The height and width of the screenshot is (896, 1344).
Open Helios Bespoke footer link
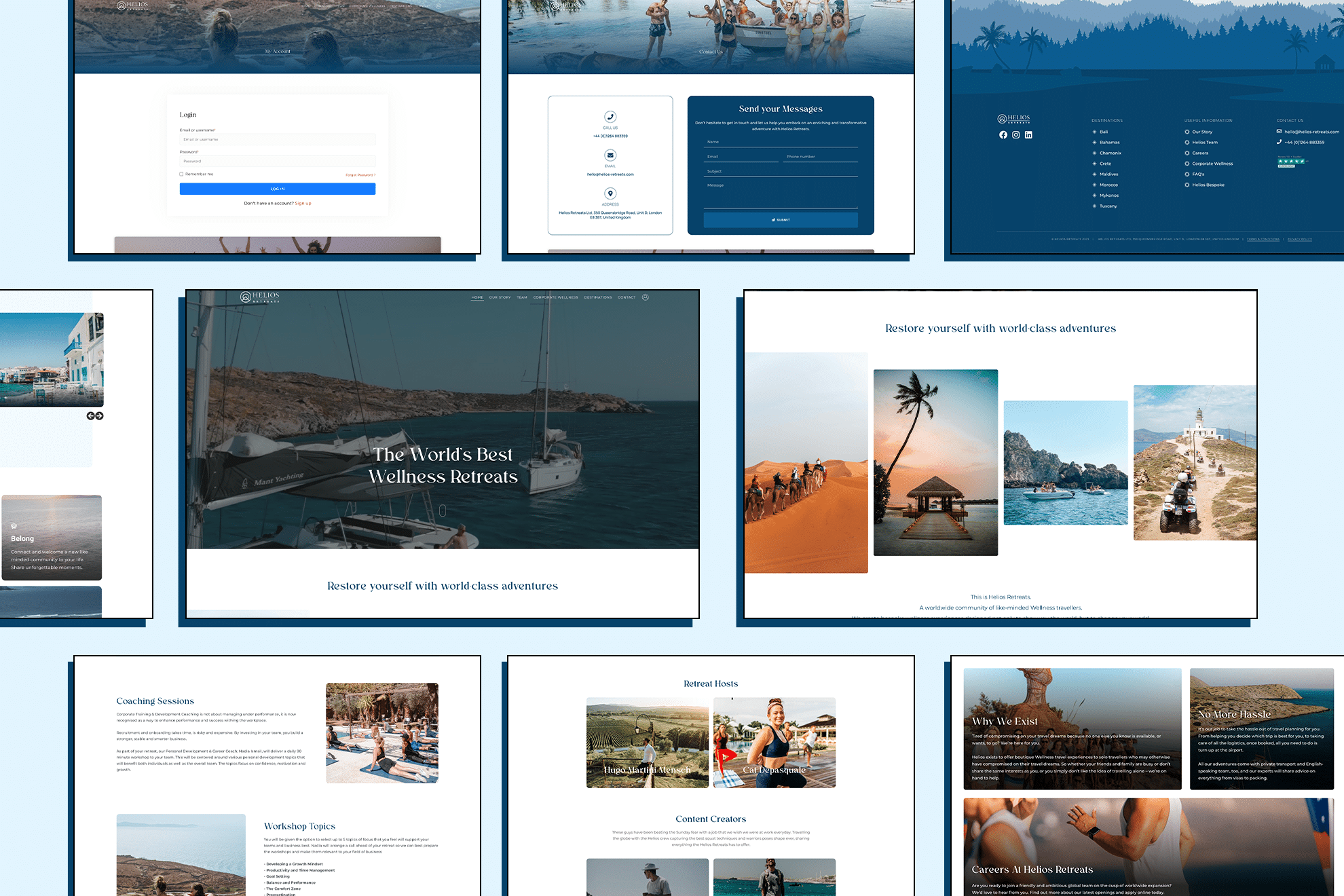click(1208, 185)
